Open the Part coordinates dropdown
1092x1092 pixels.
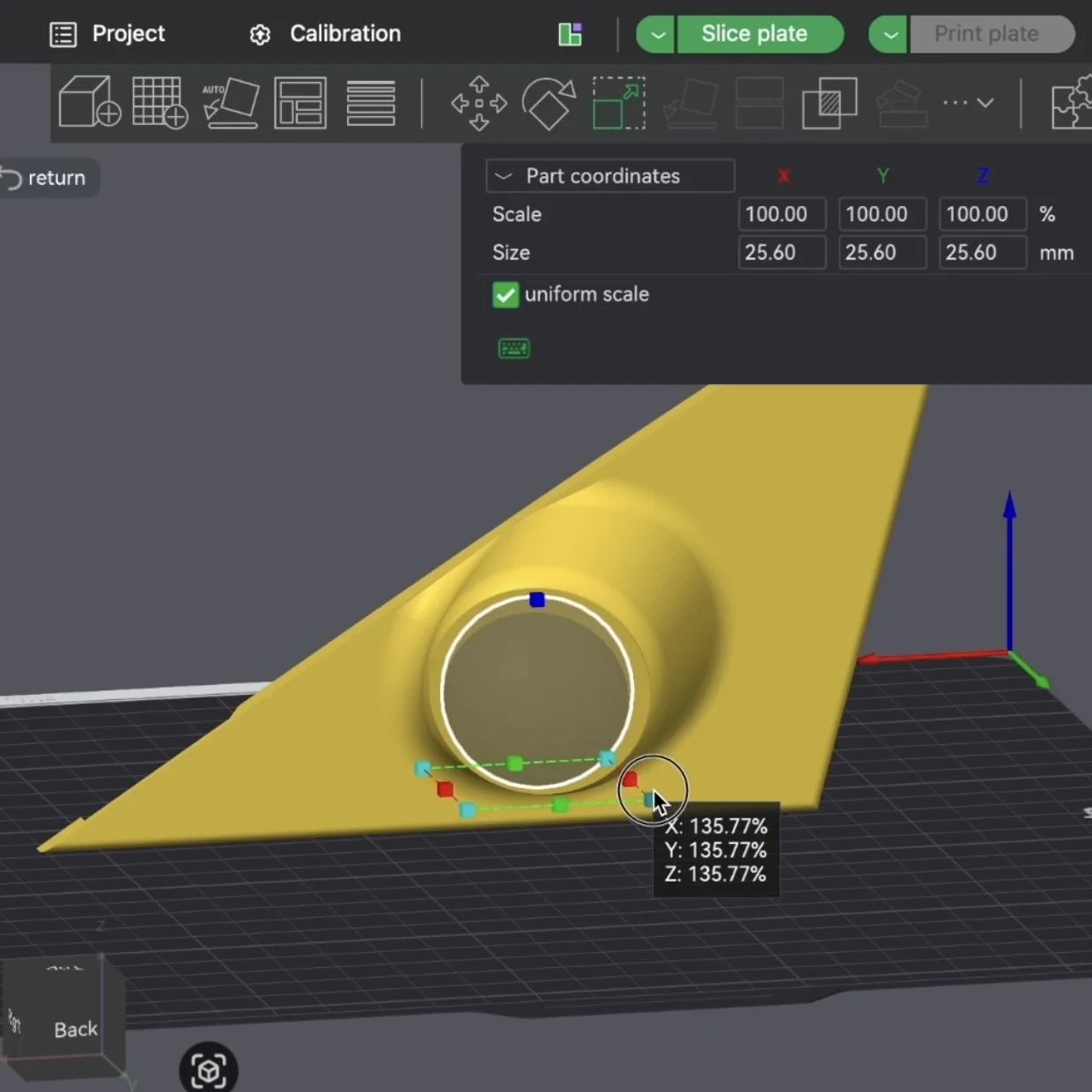point(610,176)
